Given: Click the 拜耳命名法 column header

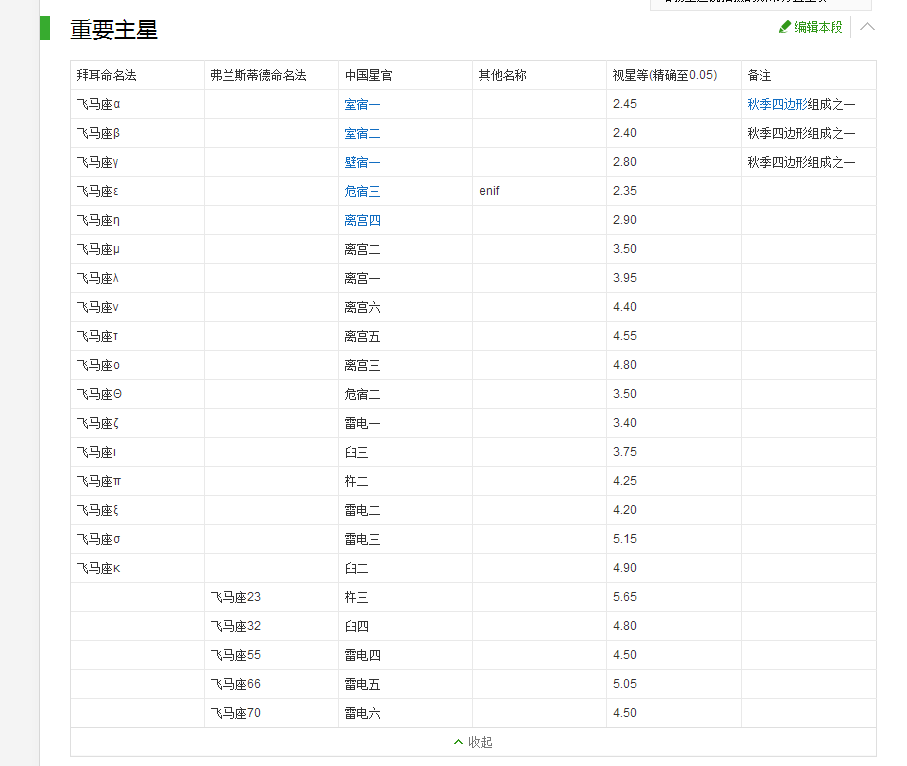Looking at the screenshot, I should pos(105,74).
